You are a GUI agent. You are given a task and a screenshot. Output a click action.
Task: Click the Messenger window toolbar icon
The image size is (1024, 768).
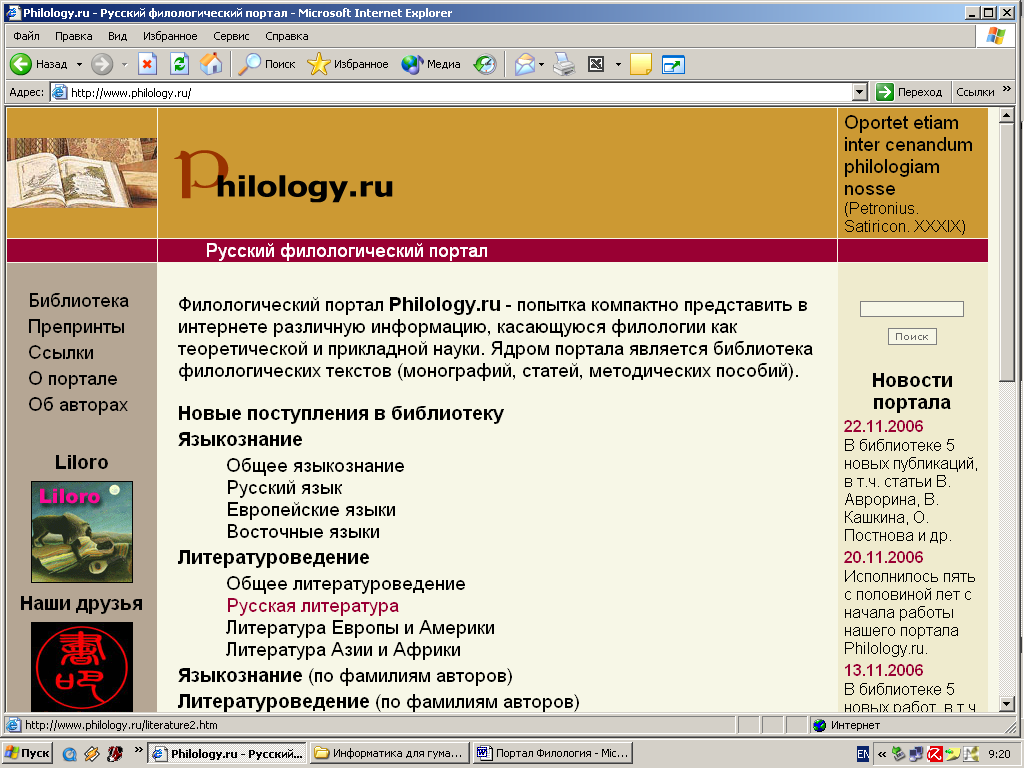click(x=673, y=64)
